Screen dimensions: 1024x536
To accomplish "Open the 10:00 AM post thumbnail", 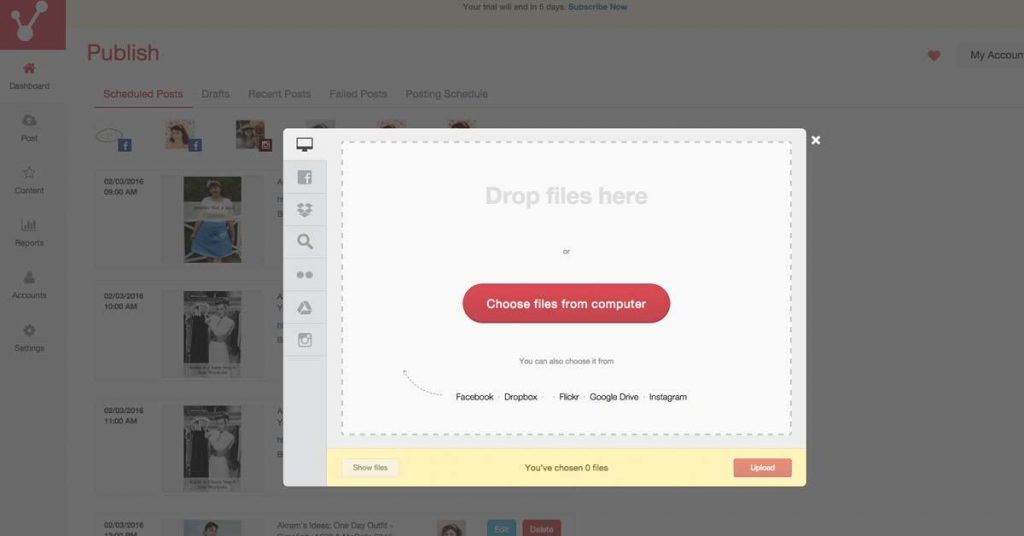I will pos(212,334).
